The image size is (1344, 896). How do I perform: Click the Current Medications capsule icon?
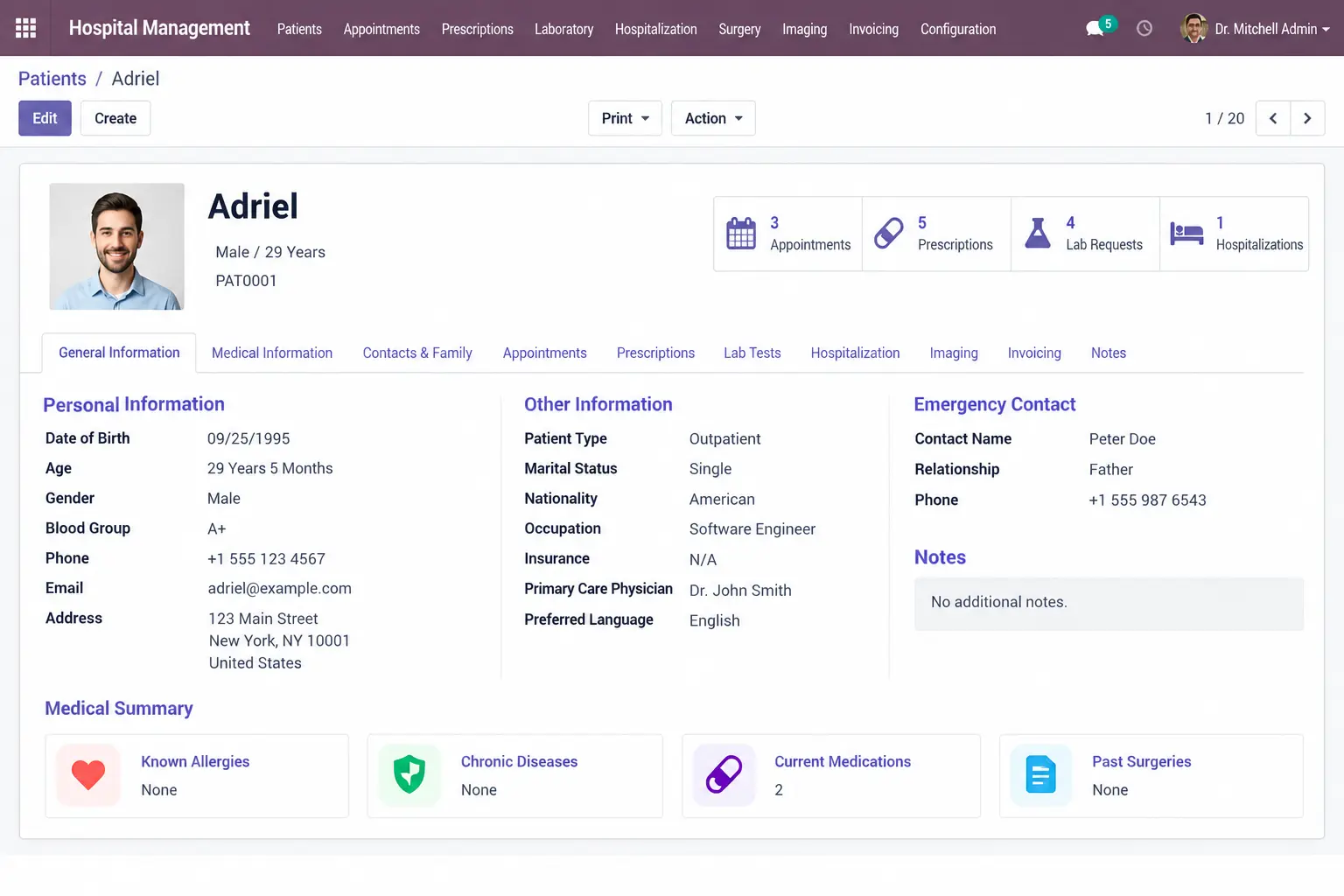pos(724,775)
